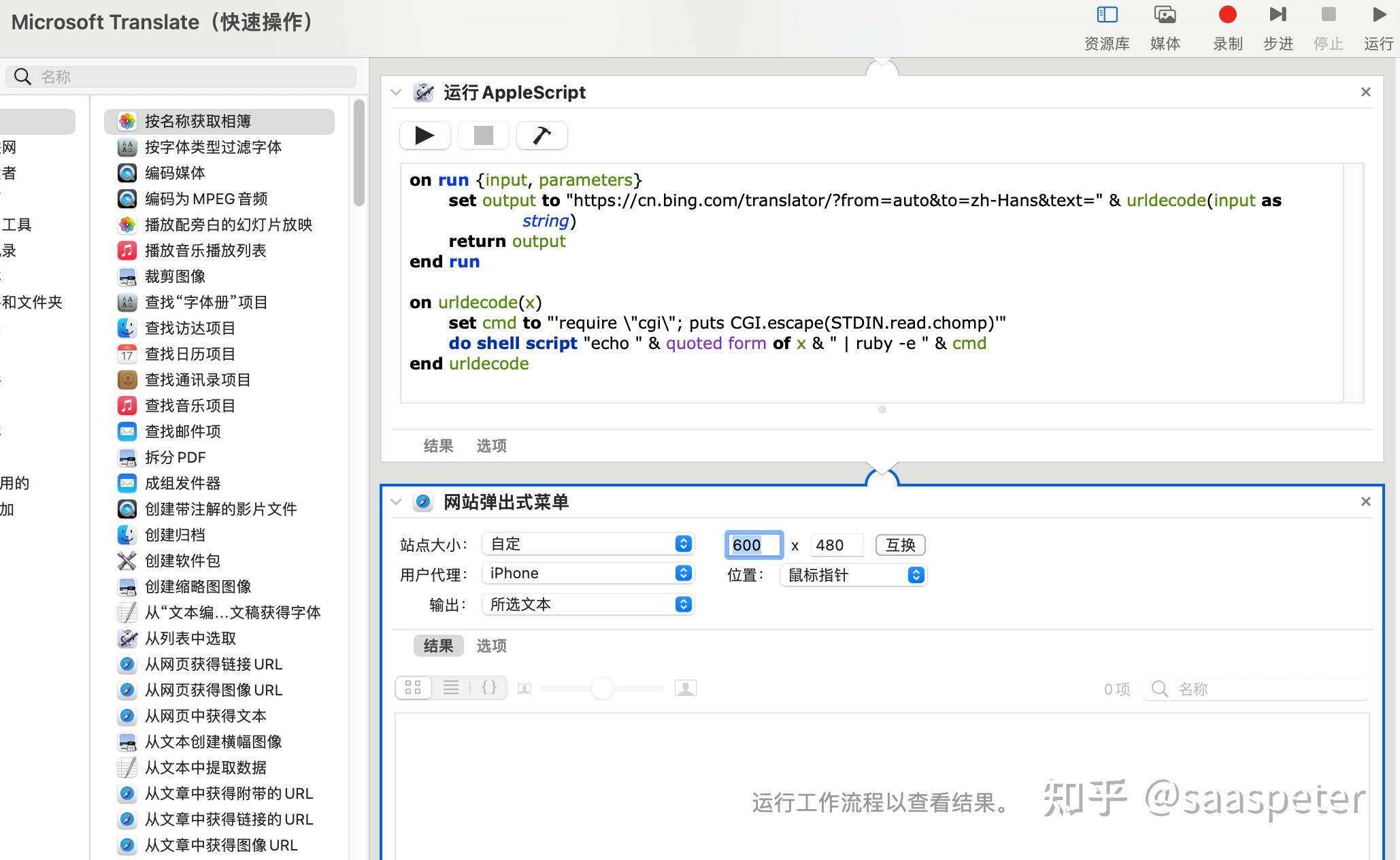
Task: Select 从网页获得图像 URL action
Action: coord(219,690)
